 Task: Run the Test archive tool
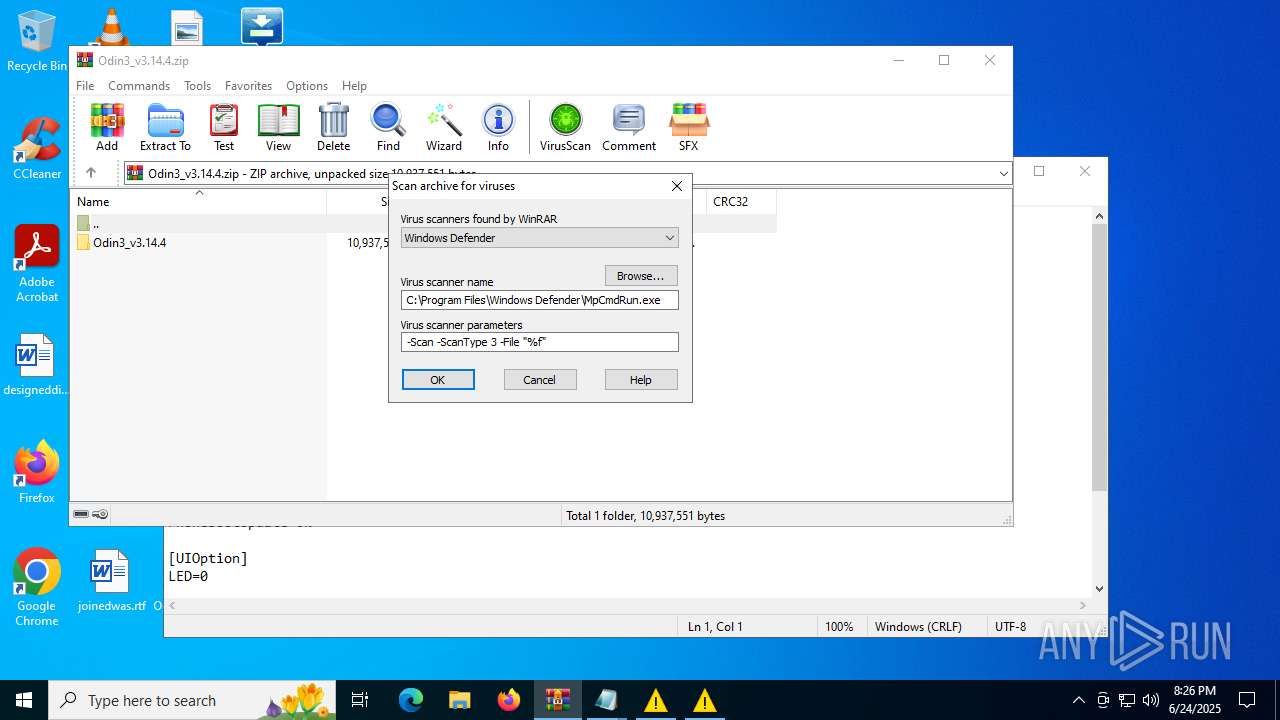[224, 127]
